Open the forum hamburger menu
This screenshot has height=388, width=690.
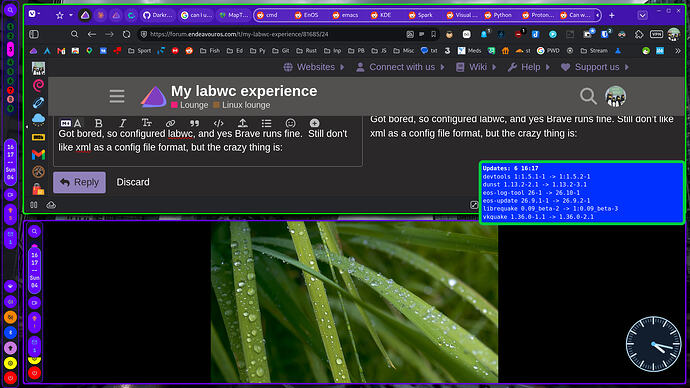pos(117,96)
